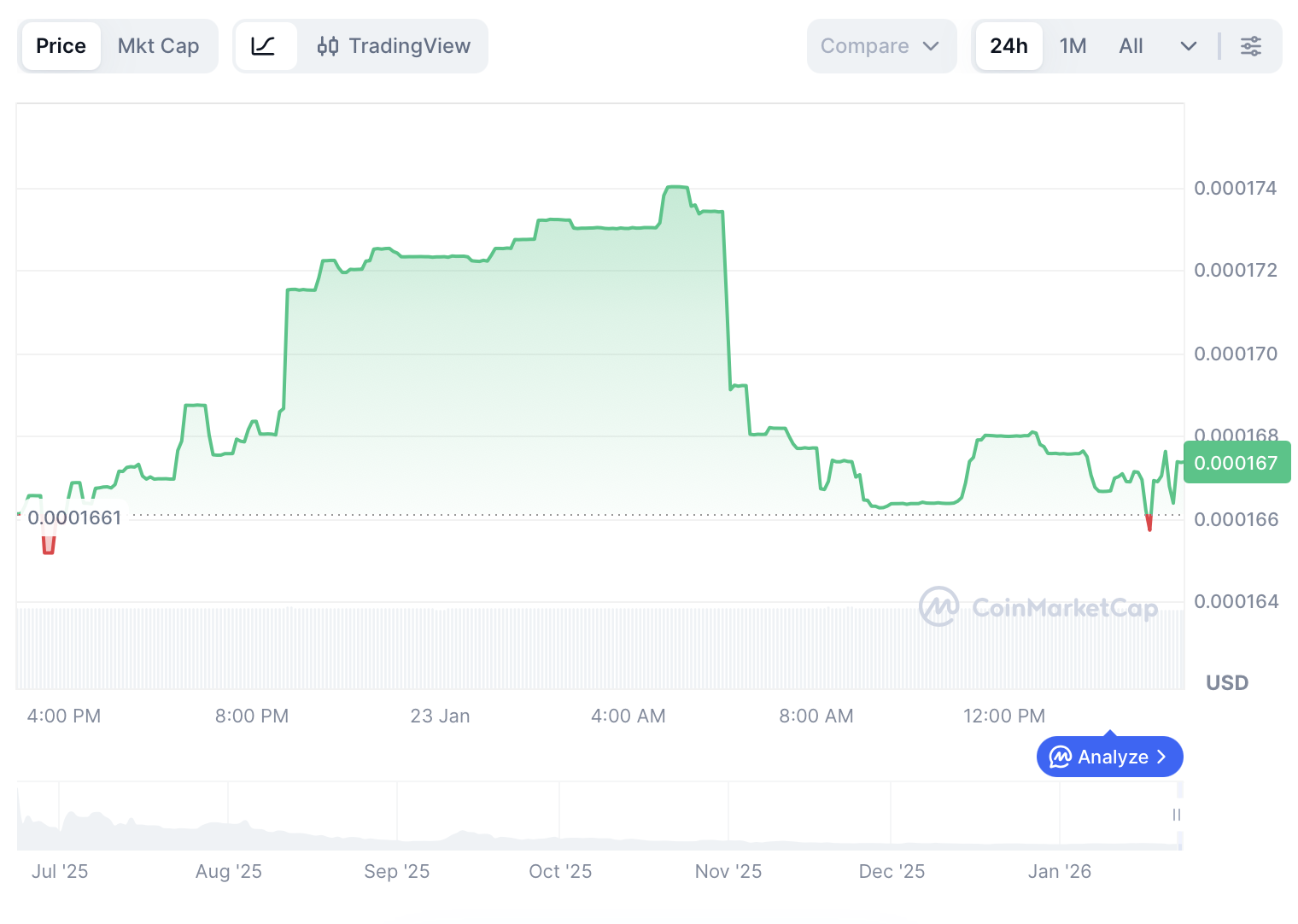Viewport: 1298px width, 924px height.
Task: Toggle chart to Mkt Cap view
Action: click(158, 46)
